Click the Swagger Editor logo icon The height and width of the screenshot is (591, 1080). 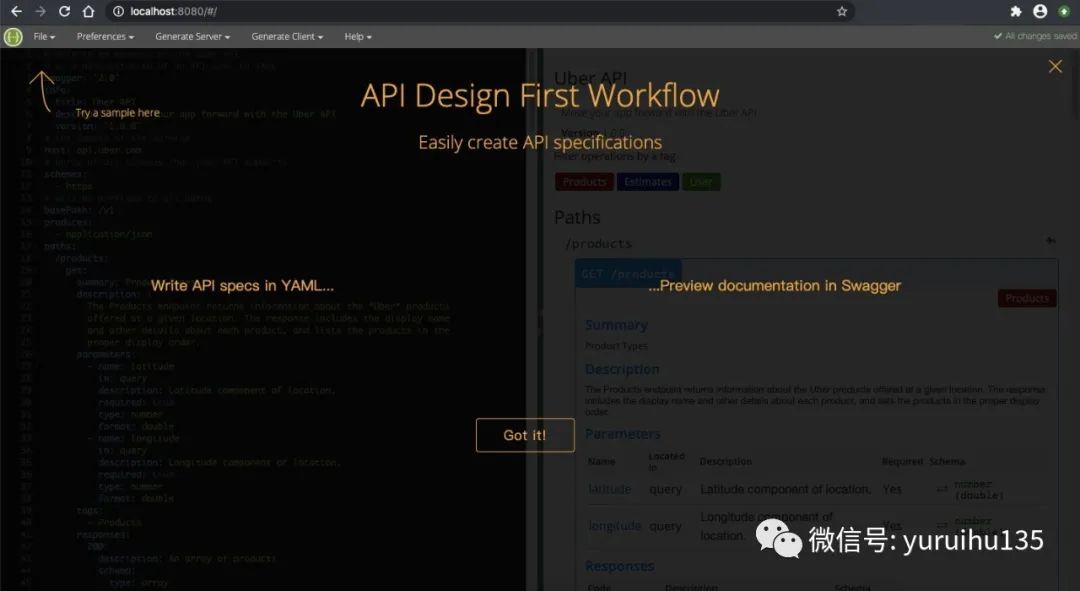click(13, 37)
